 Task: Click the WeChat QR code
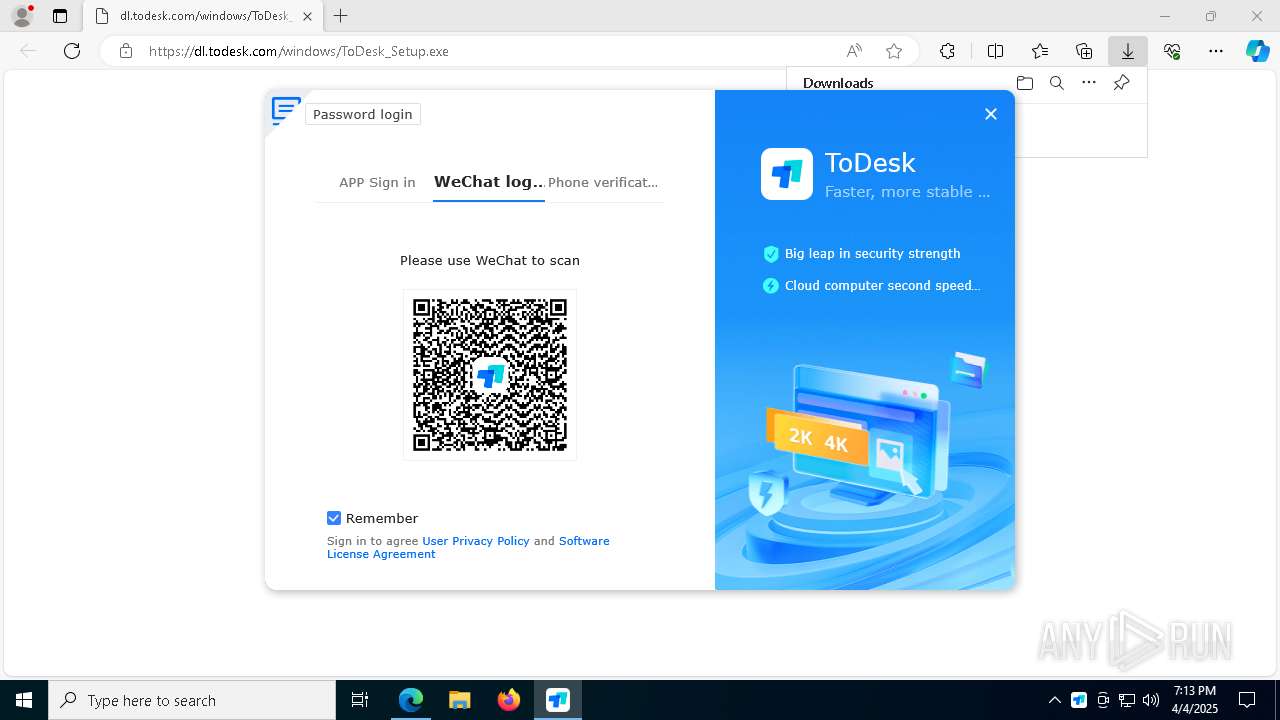click(x=490, y=375)
